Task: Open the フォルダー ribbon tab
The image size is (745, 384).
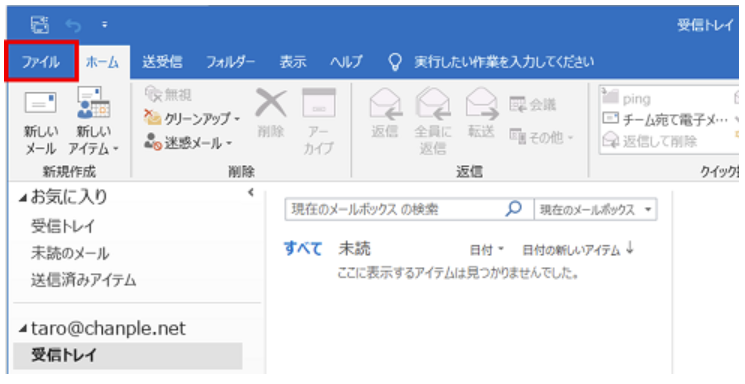Action: point(230,62)
